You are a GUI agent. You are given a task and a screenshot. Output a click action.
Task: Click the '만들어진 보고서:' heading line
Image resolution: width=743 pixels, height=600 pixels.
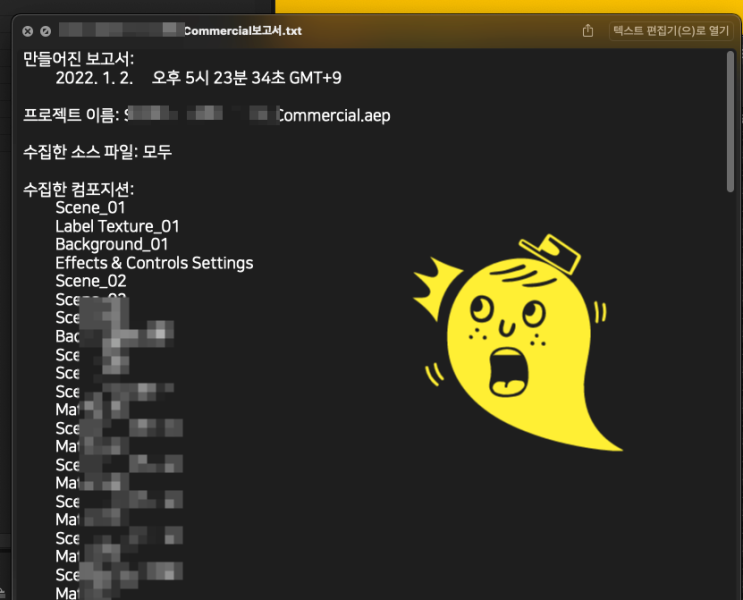point(79,59)
